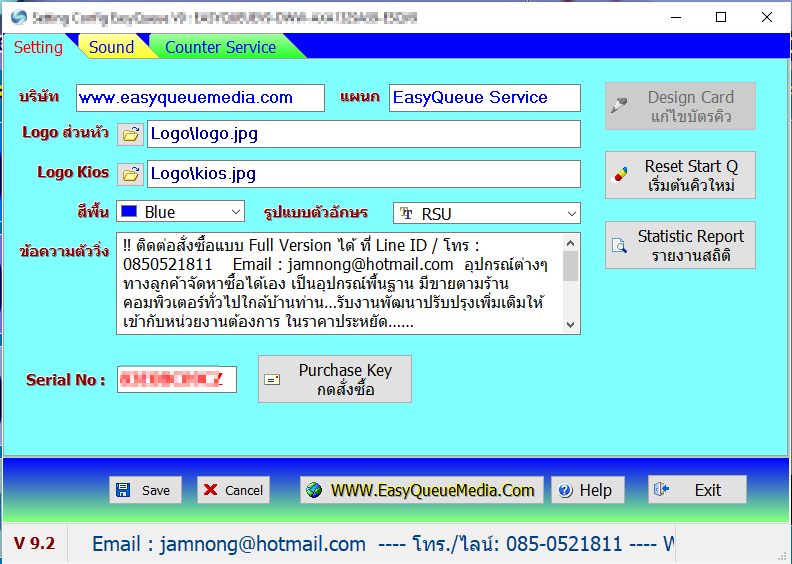The image size is (792, 564).
Task: Click the Save button
Action: click(145, 490)
